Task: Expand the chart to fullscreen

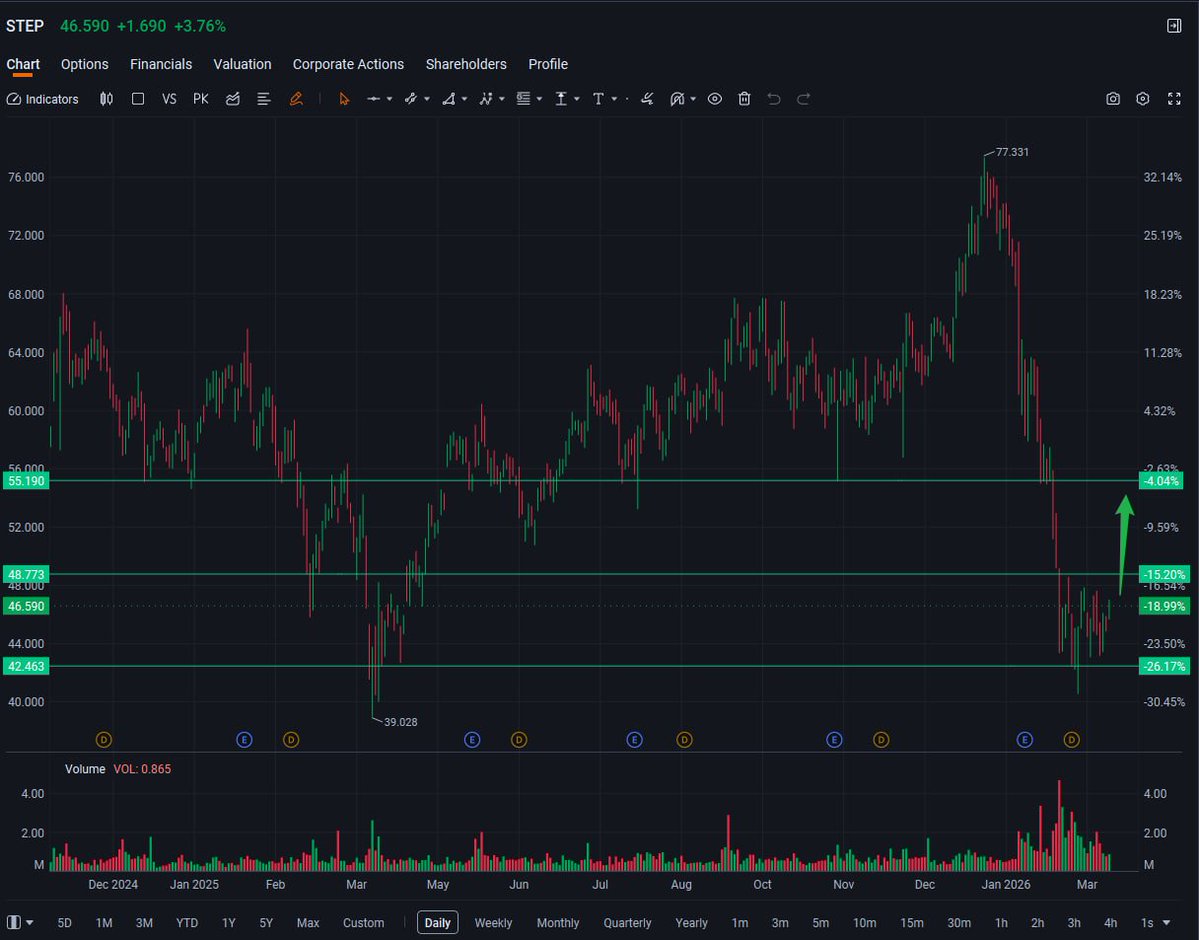Action: [x=1175, y=99]
